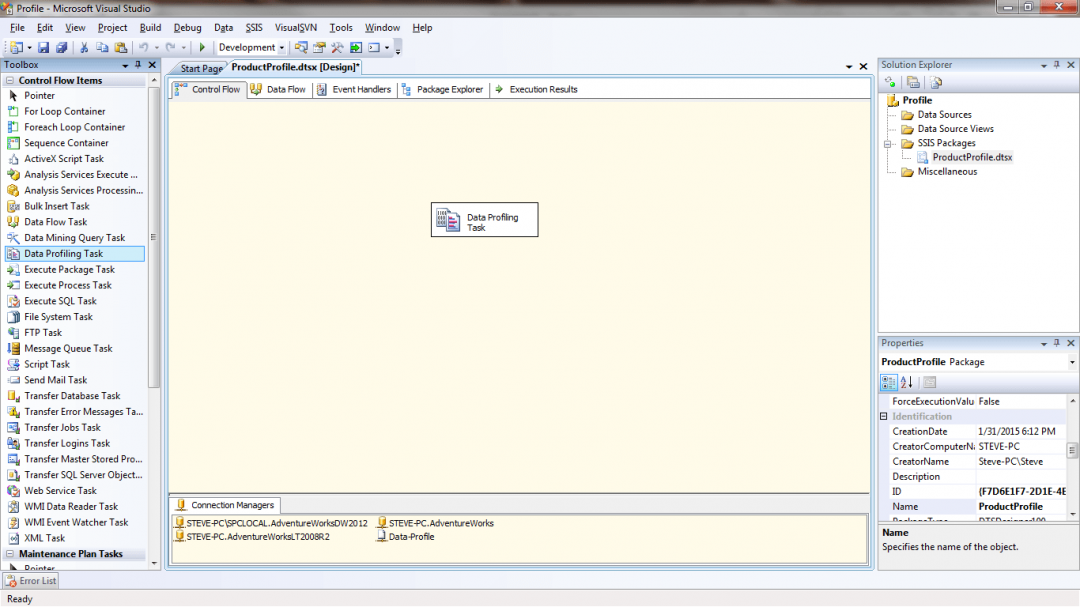
Task: Select the Data-Profile connection manager
Action: click(x=411, y=537)
